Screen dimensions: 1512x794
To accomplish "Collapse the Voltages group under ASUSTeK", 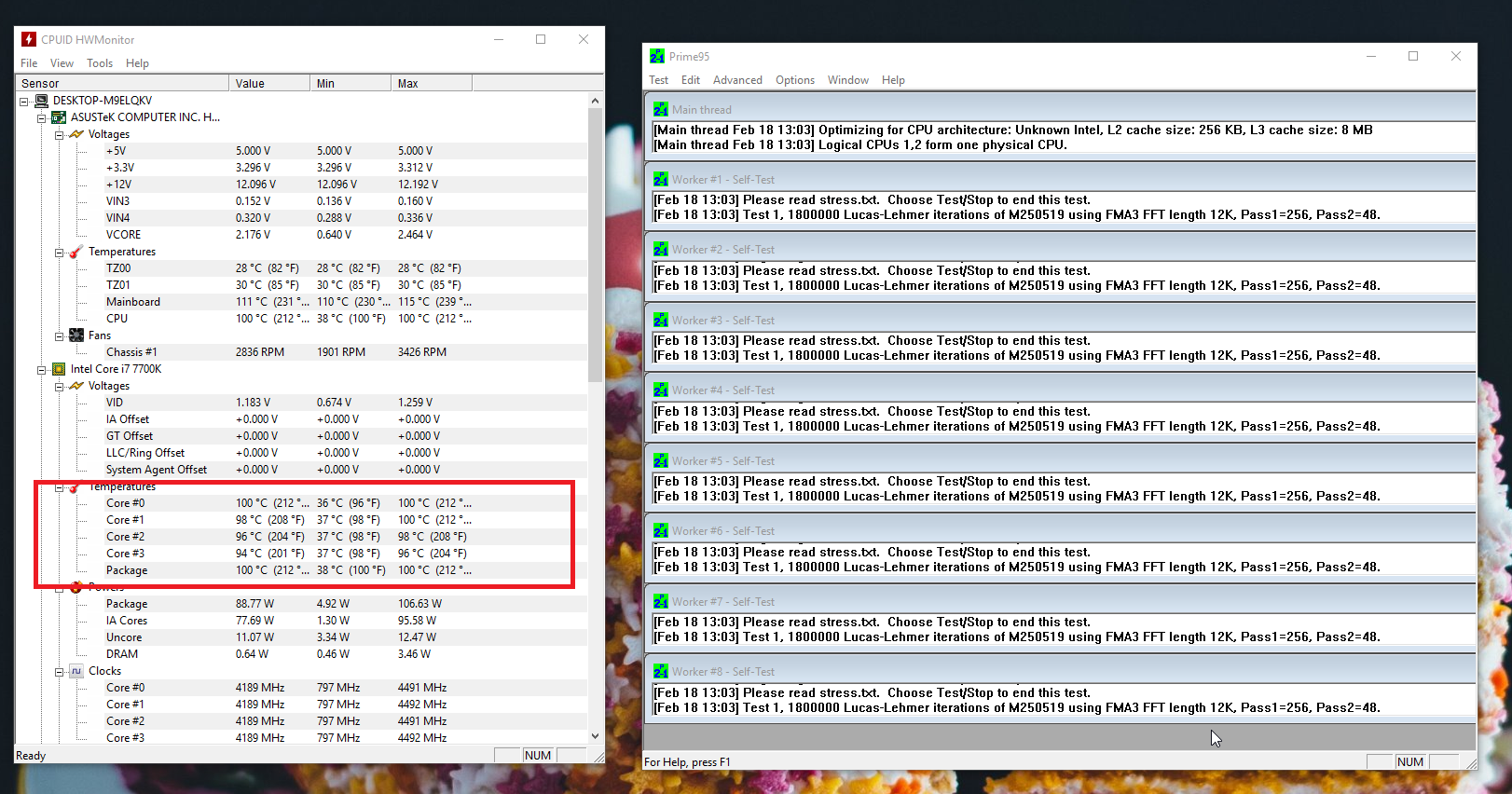I will pyautogui.click(x=60, y=135).
